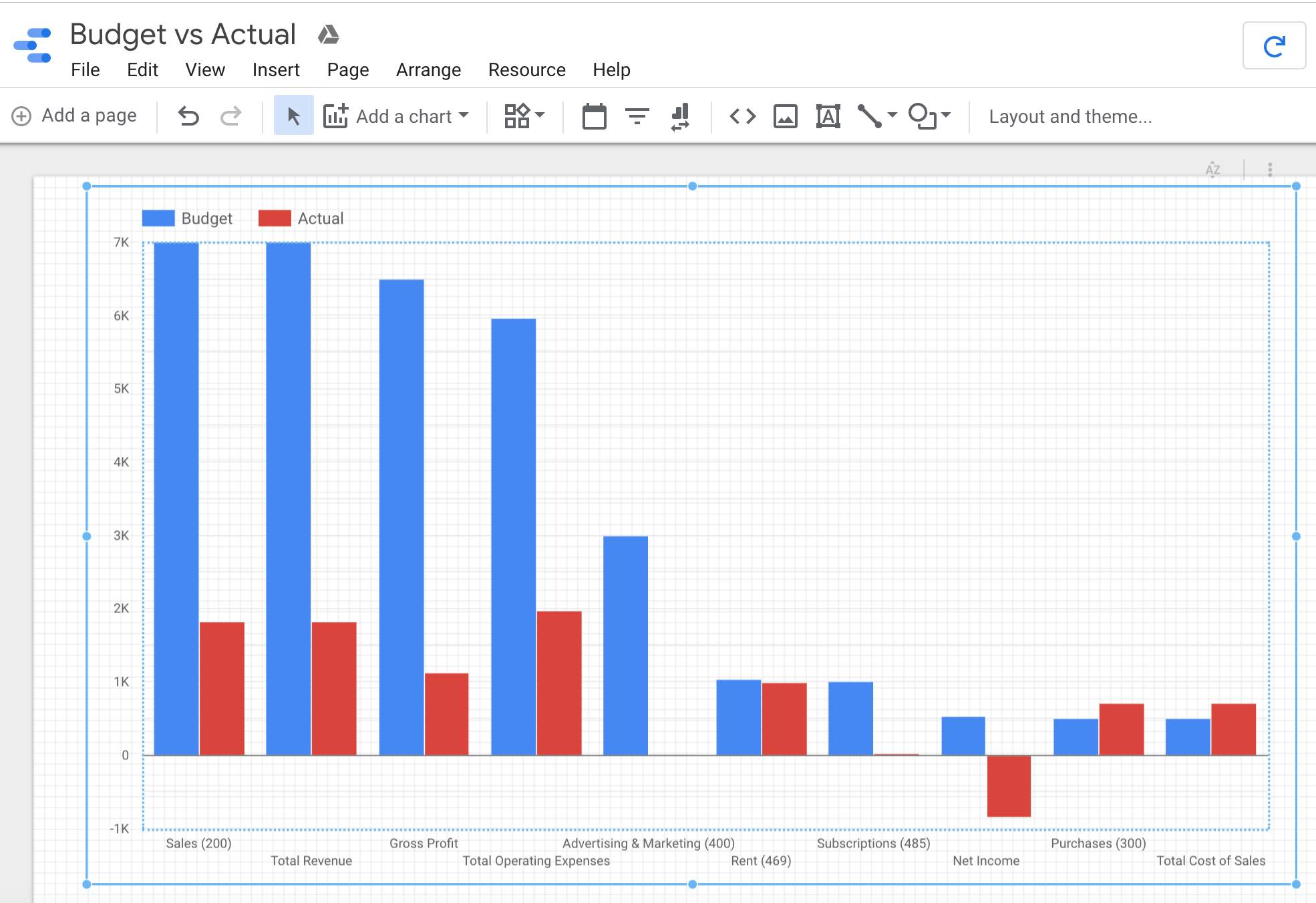Expand the community components dropdown arrow
The image size is (1316, 903).
(540, 115)
